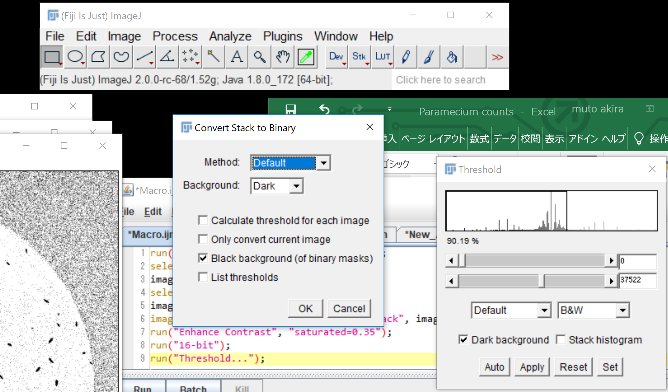
Task: Open the ImageJ File menu
Action: (x=55, y=36)
